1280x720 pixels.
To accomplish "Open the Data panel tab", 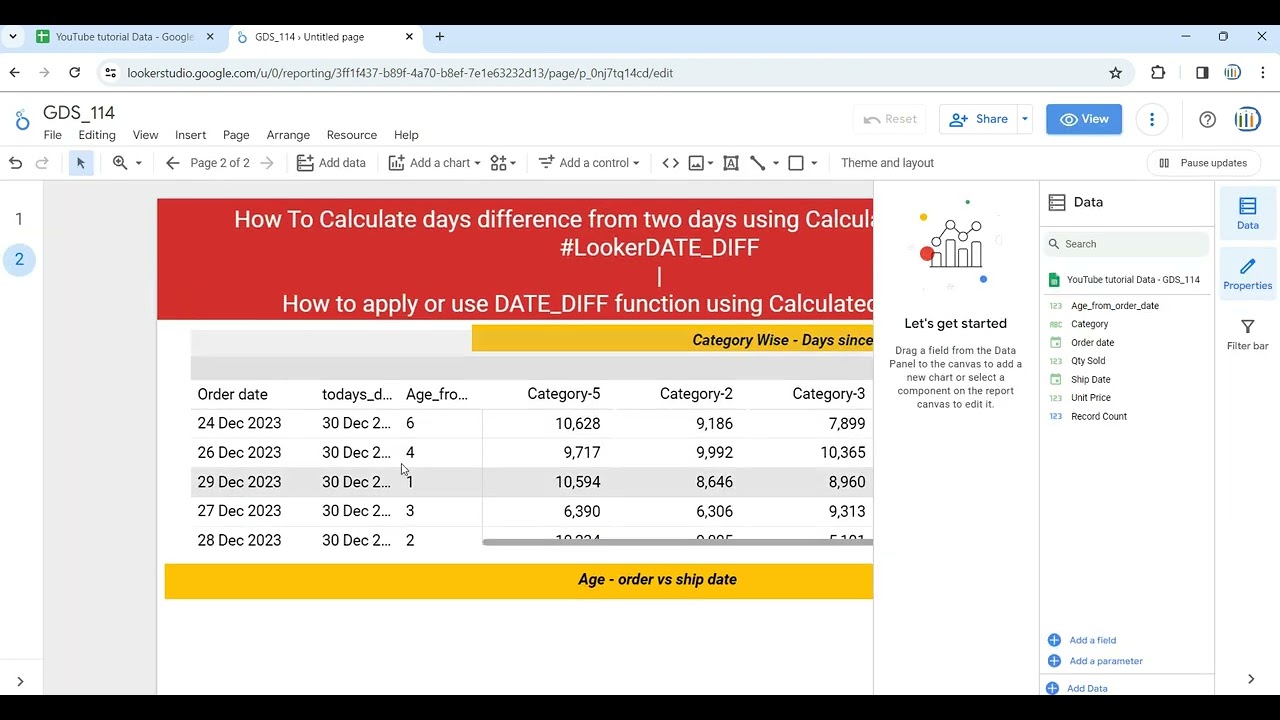I will [x=1247, y=213].
